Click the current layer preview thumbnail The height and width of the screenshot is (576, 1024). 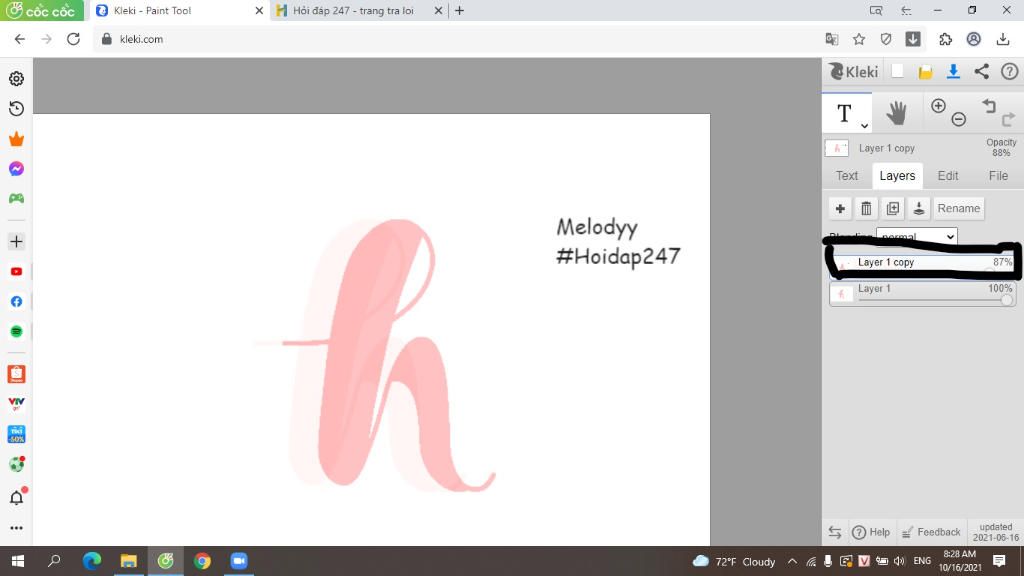pos(837,148)
